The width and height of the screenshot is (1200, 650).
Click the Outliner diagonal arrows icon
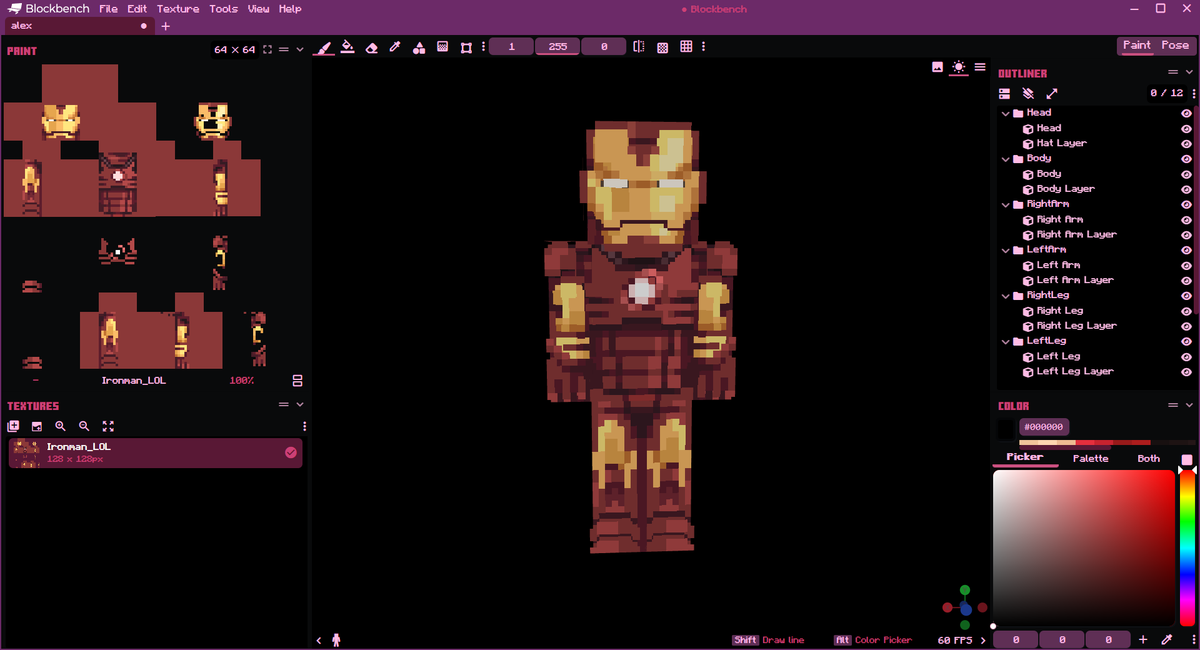[x=1052, y=93]
